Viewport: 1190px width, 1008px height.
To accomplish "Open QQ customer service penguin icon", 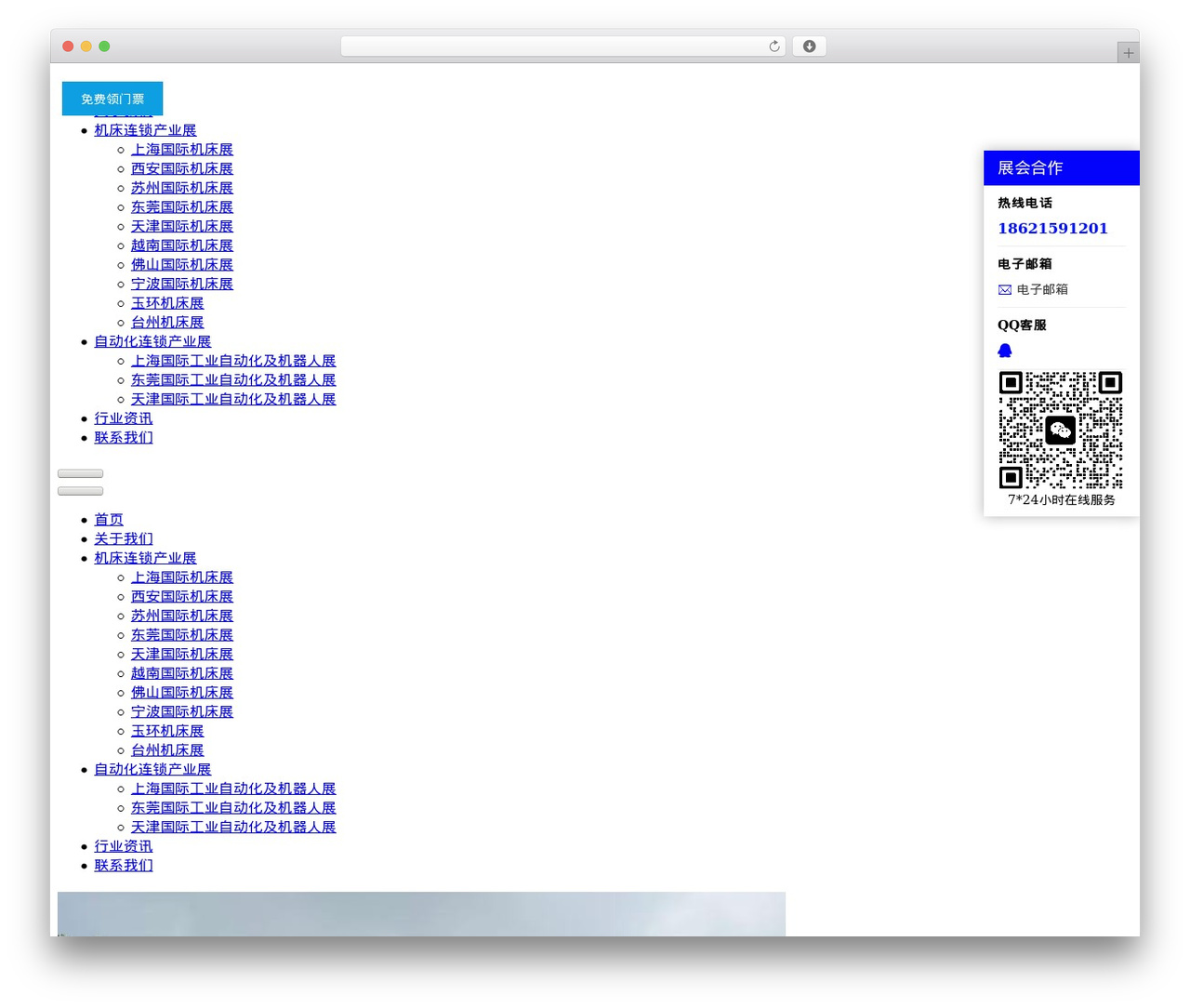I will point(1005,351).
